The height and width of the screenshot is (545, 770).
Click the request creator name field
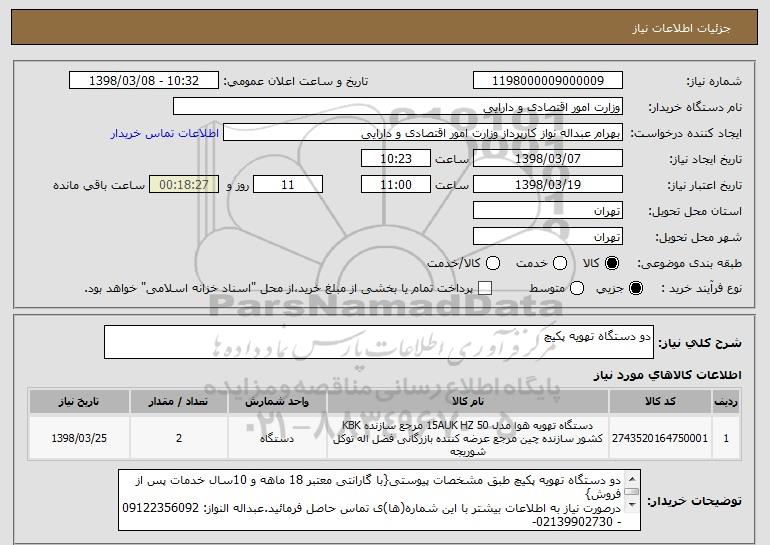(423, 133)
